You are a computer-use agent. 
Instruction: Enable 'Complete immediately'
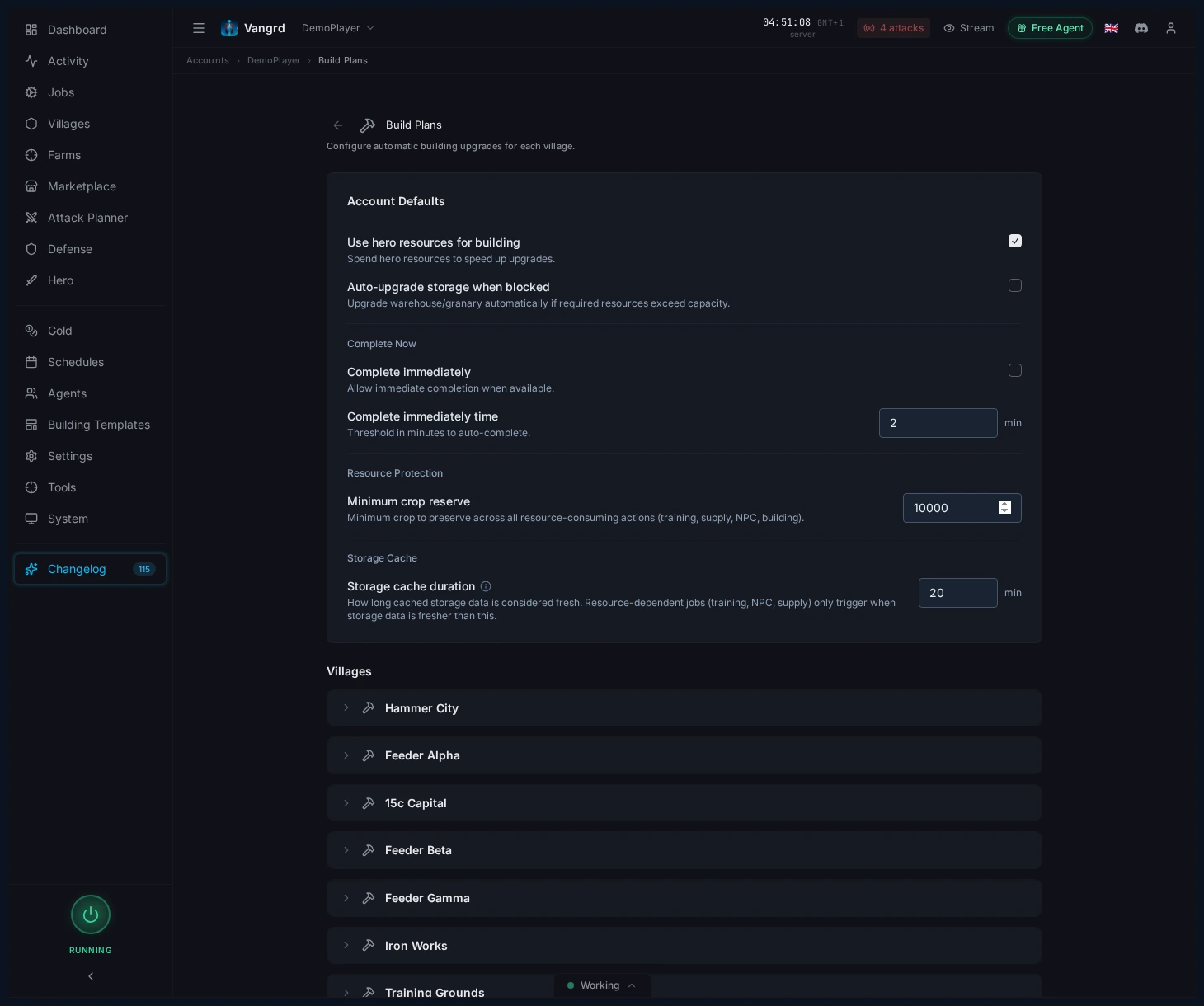coord(1015,370)
